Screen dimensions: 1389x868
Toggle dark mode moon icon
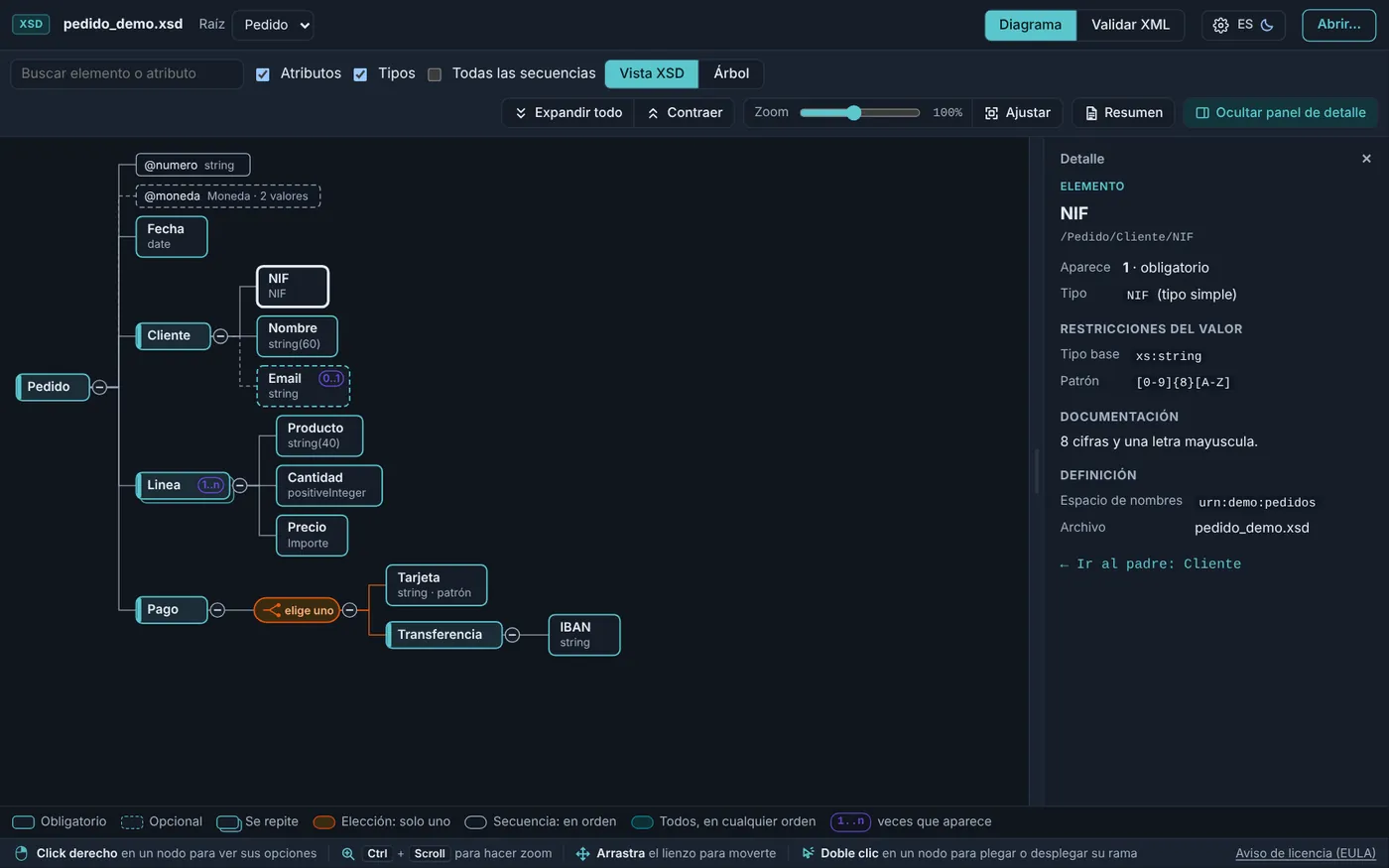coord(1267,25)
